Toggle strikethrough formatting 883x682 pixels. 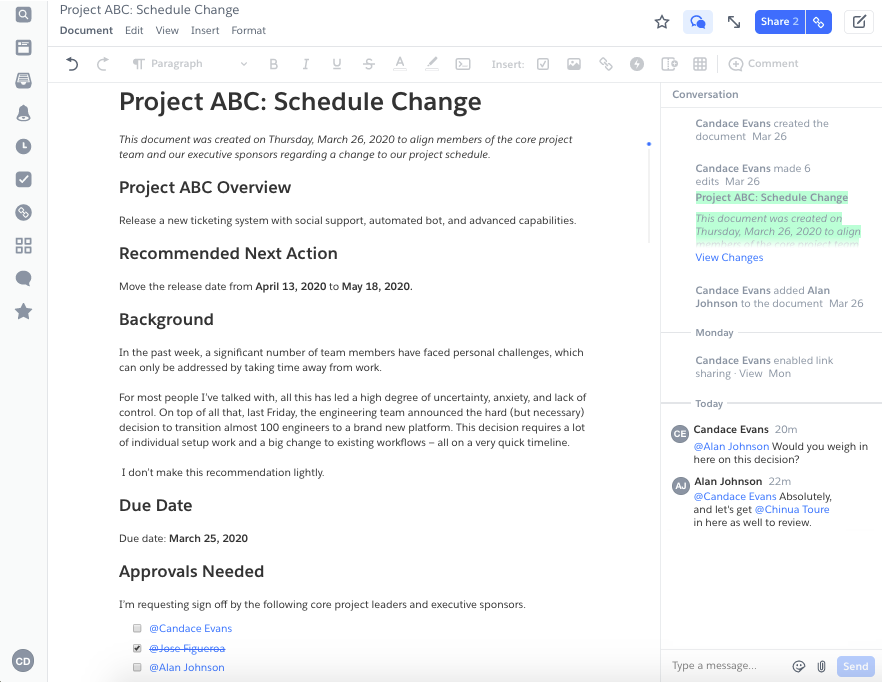(368, 64)
